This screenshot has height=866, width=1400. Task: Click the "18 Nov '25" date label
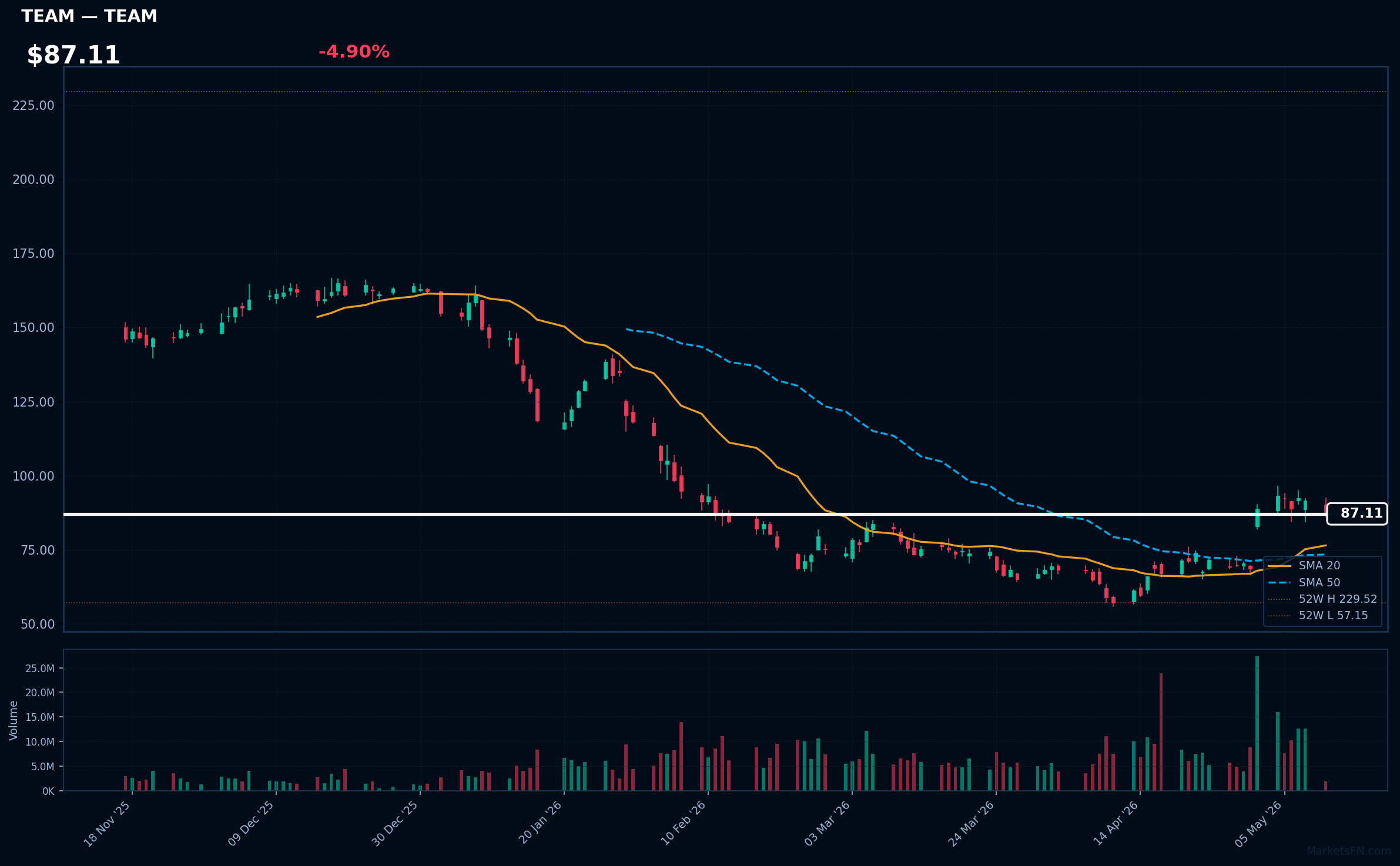coord(107,824)
